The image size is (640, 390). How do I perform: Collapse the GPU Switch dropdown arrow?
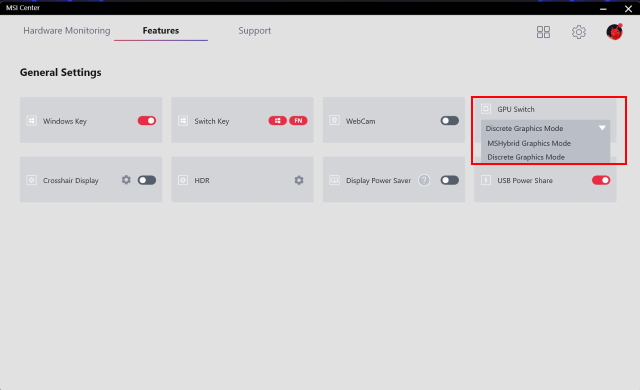tap(602, 128)
